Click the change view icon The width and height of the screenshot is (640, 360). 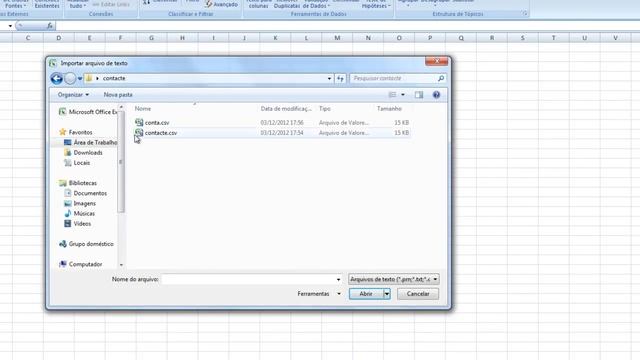point(393,95)
